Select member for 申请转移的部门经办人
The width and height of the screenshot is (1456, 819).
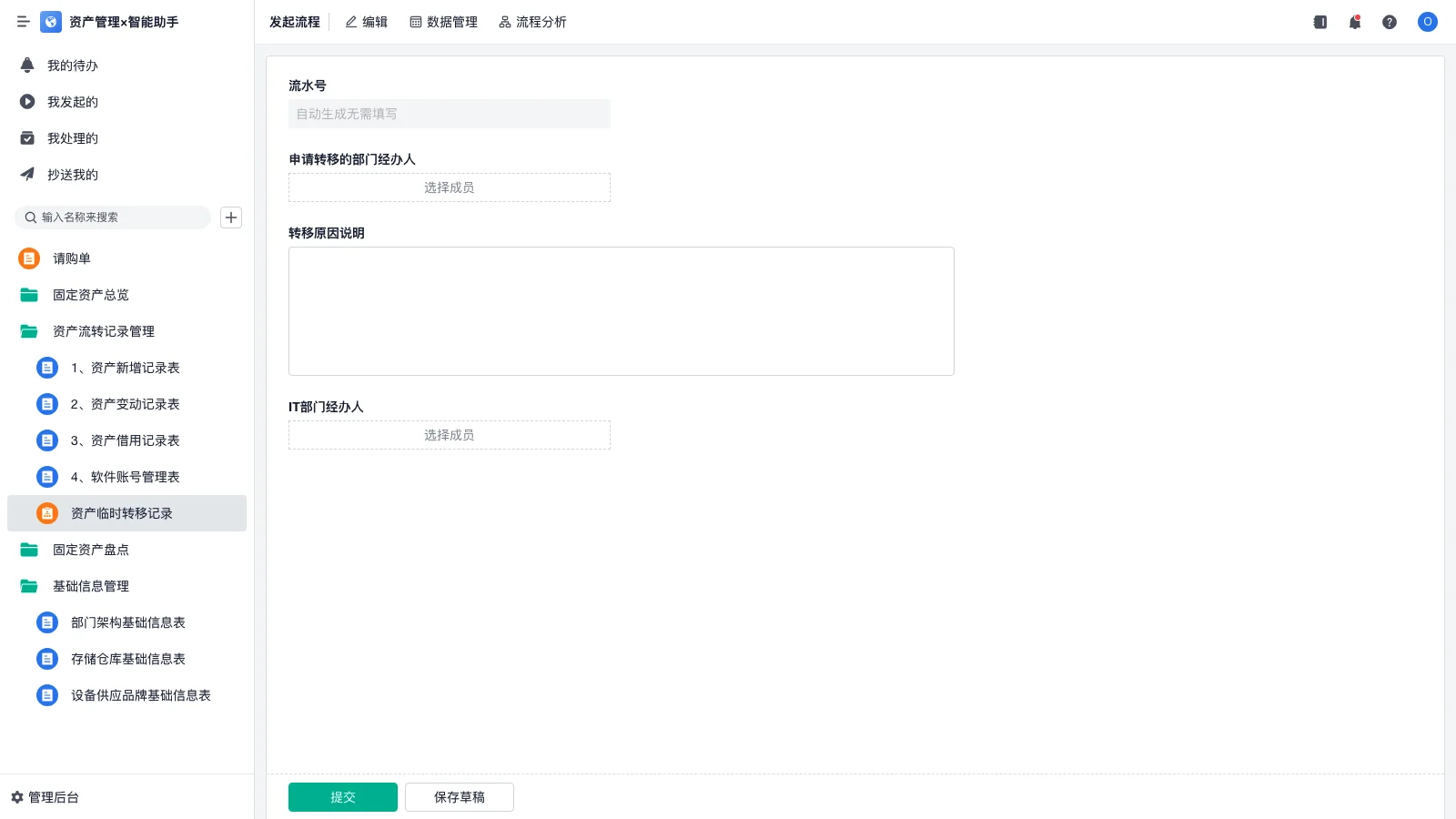[x=450, y=187]
